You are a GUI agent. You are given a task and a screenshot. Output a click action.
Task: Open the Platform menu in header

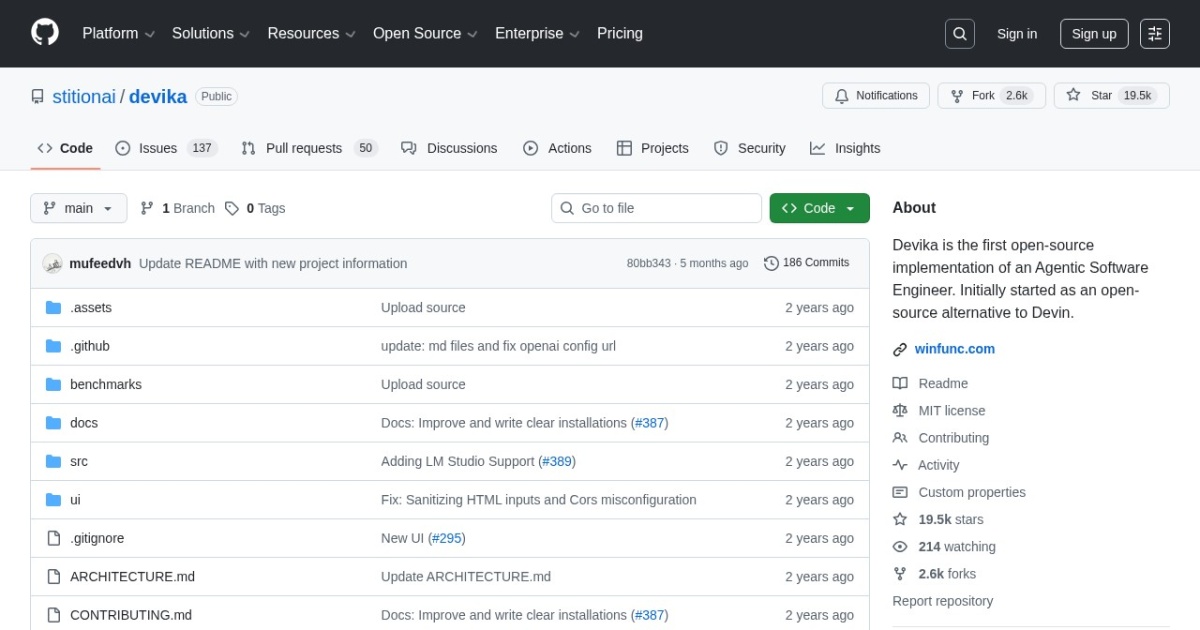tap(118, 34)
